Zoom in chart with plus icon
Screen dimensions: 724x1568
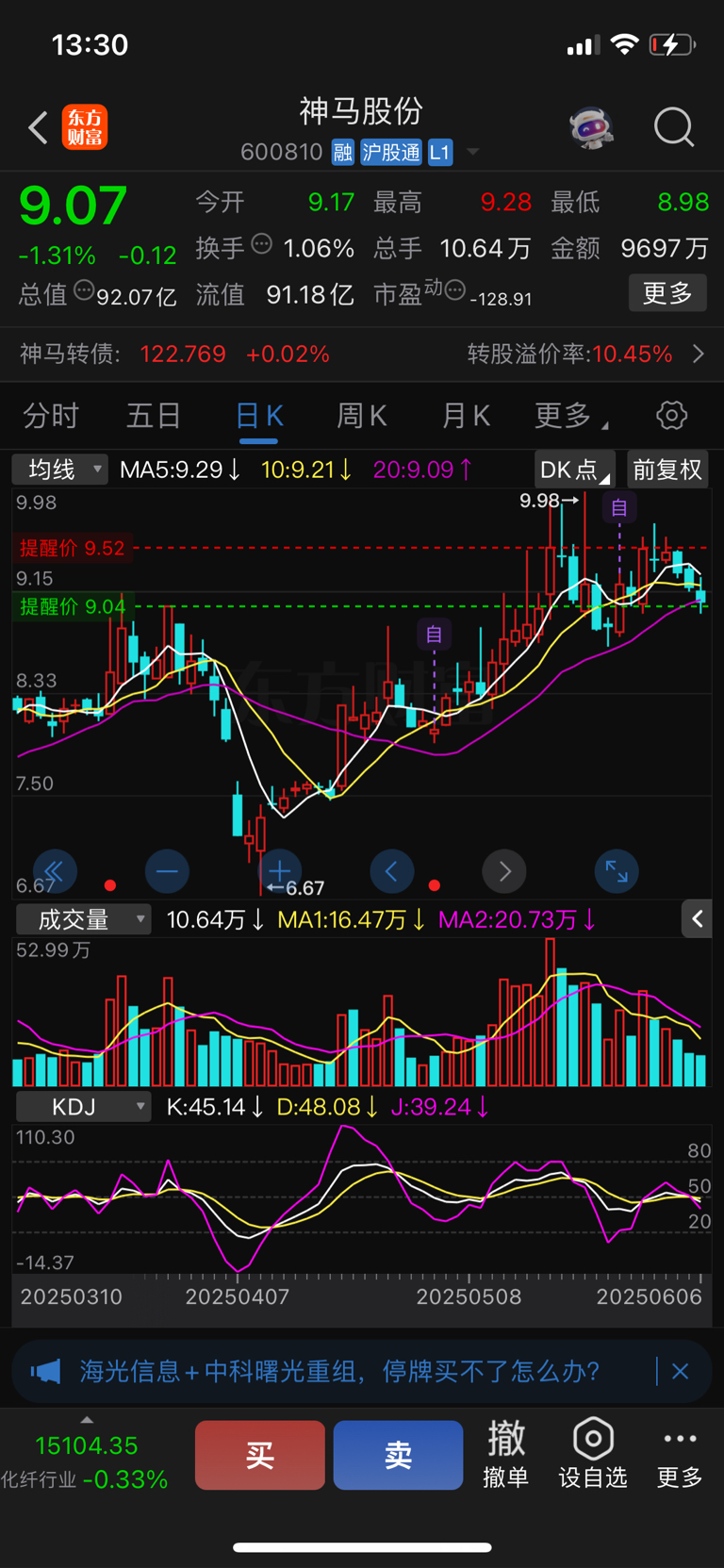click(279, 871)
